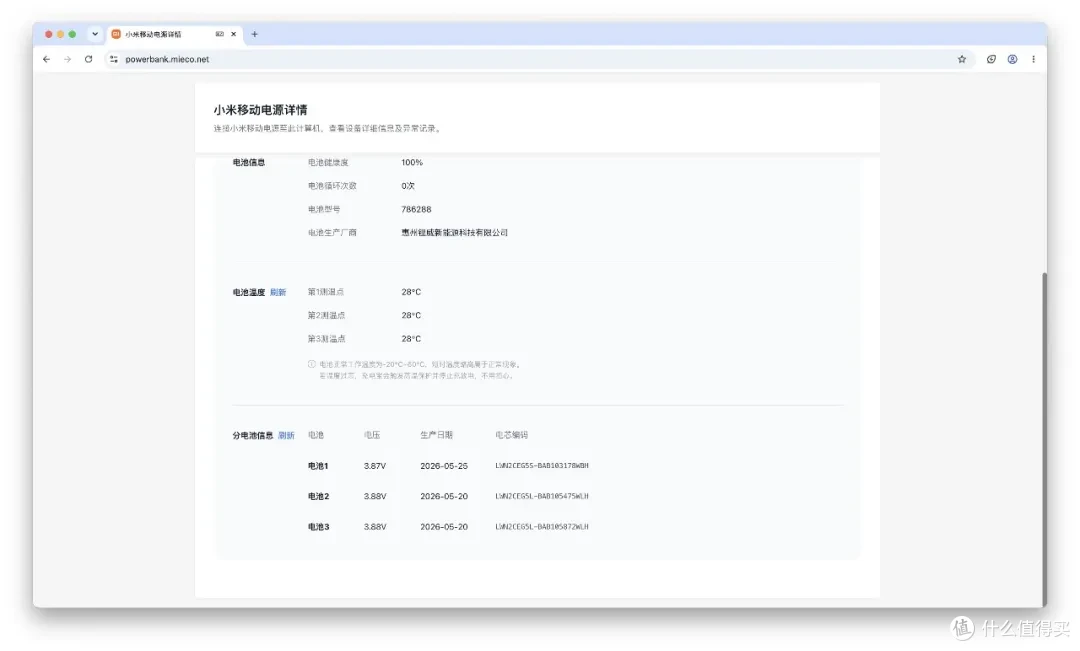The height and width of the screenshot is (651, 1080).
Task: Click the 电池1 row label
Action: 318,466
